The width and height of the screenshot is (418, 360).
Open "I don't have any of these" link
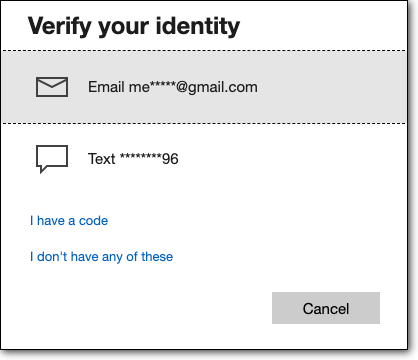click(x=102, y=257)
